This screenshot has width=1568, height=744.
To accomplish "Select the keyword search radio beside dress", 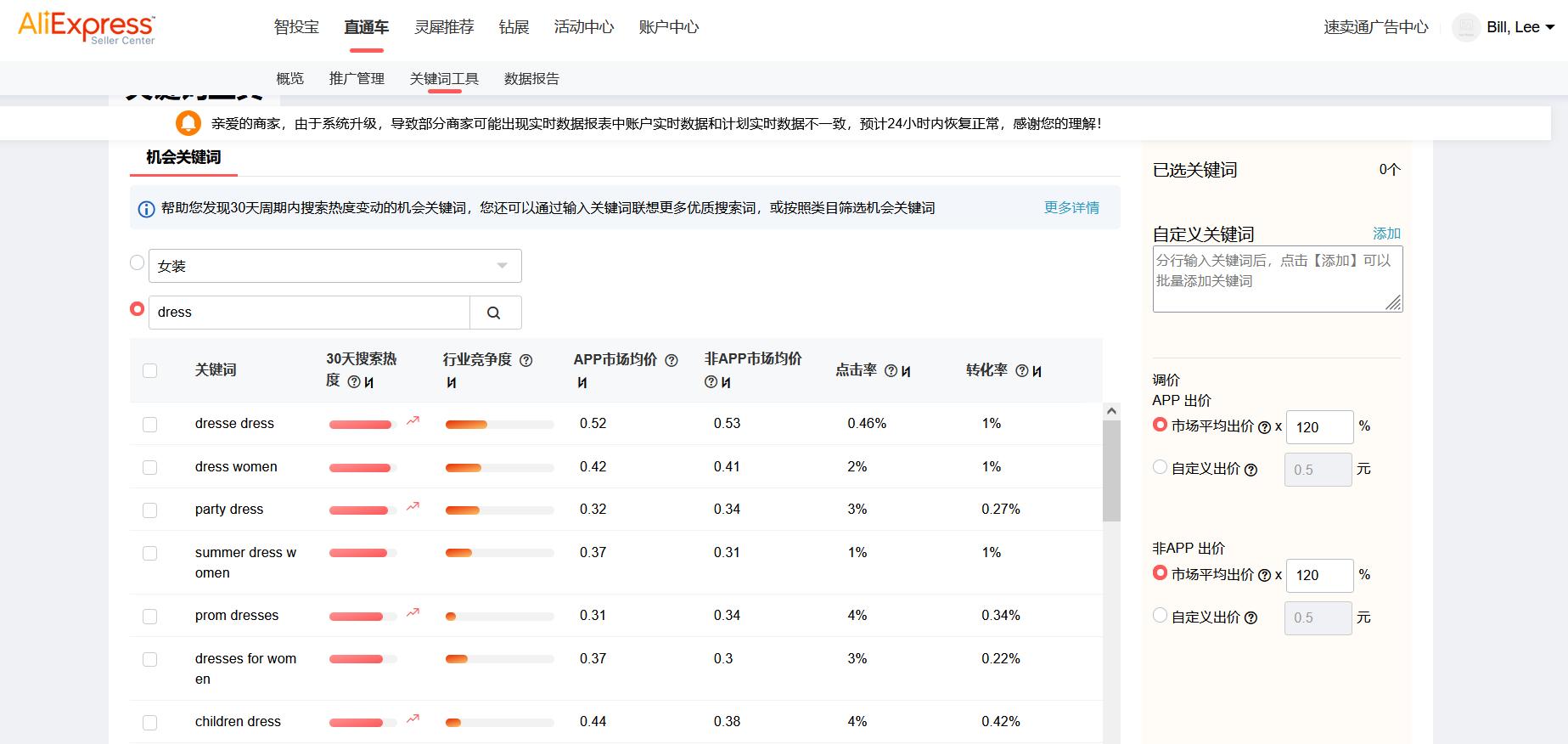I will tap(137, 309).
